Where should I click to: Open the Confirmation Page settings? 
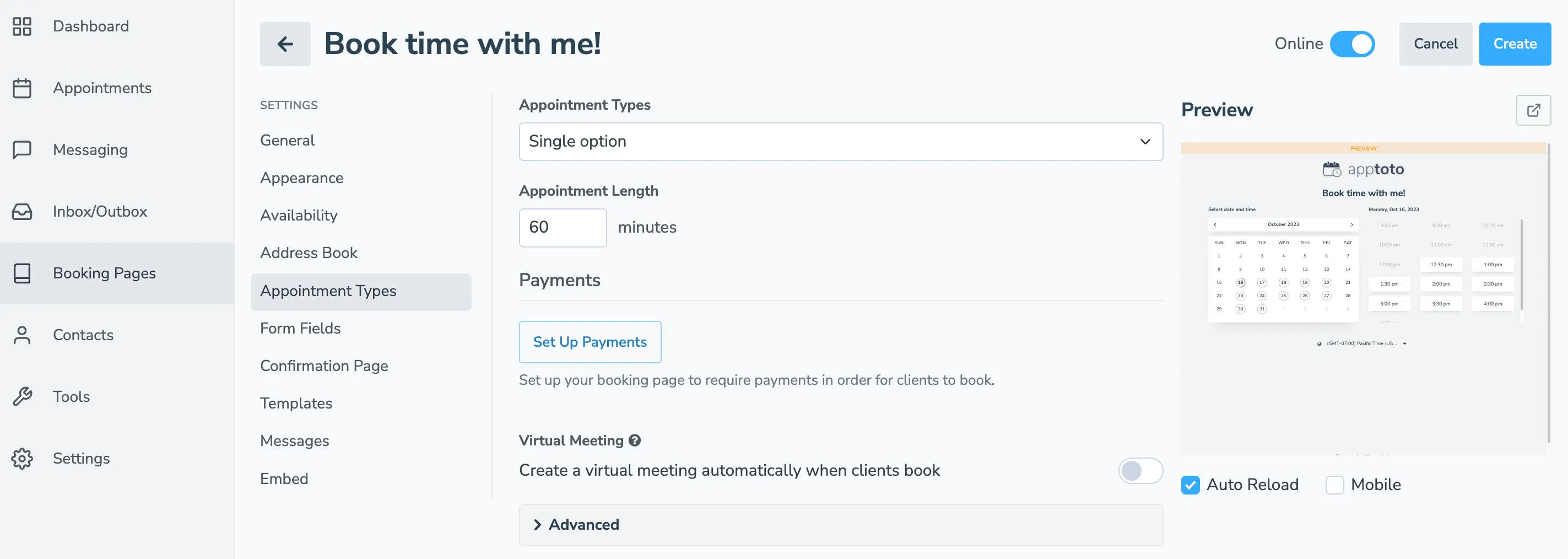point(325,366)
